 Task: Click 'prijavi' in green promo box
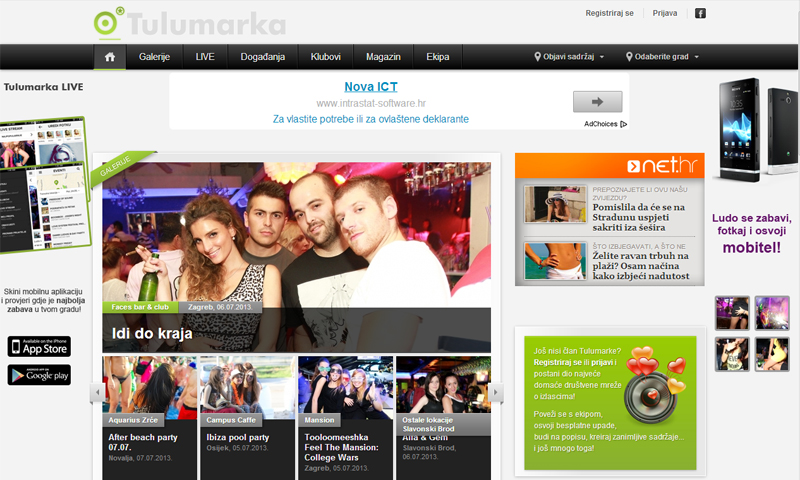click(602, 362)
